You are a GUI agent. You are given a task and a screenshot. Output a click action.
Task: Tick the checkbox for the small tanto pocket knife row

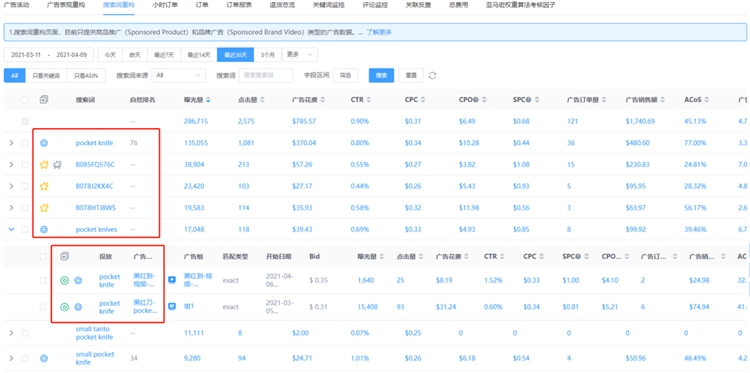click(x=25, y=333)
